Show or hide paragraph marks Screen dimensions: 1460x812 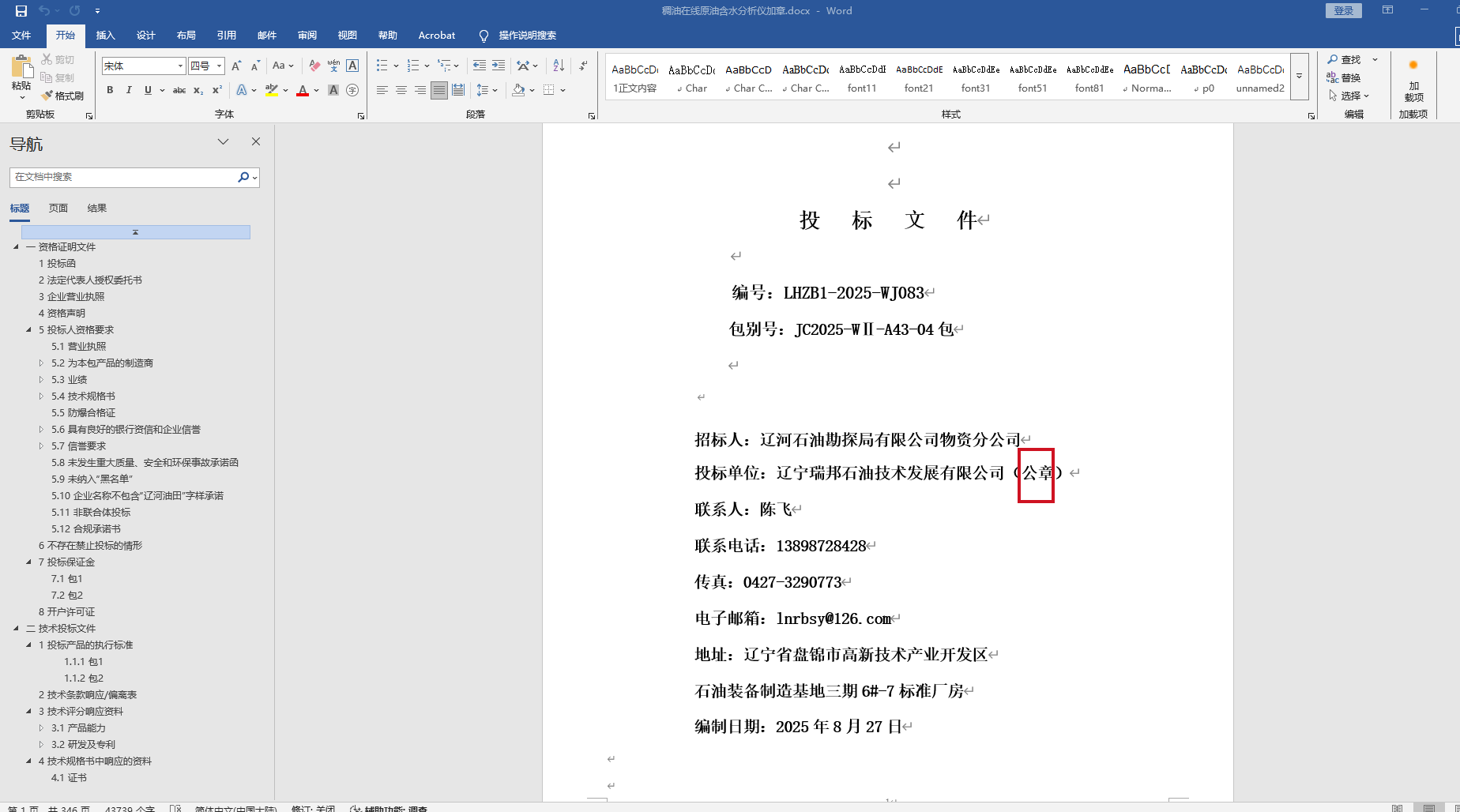pyautogui.click(x=583, y=66)
